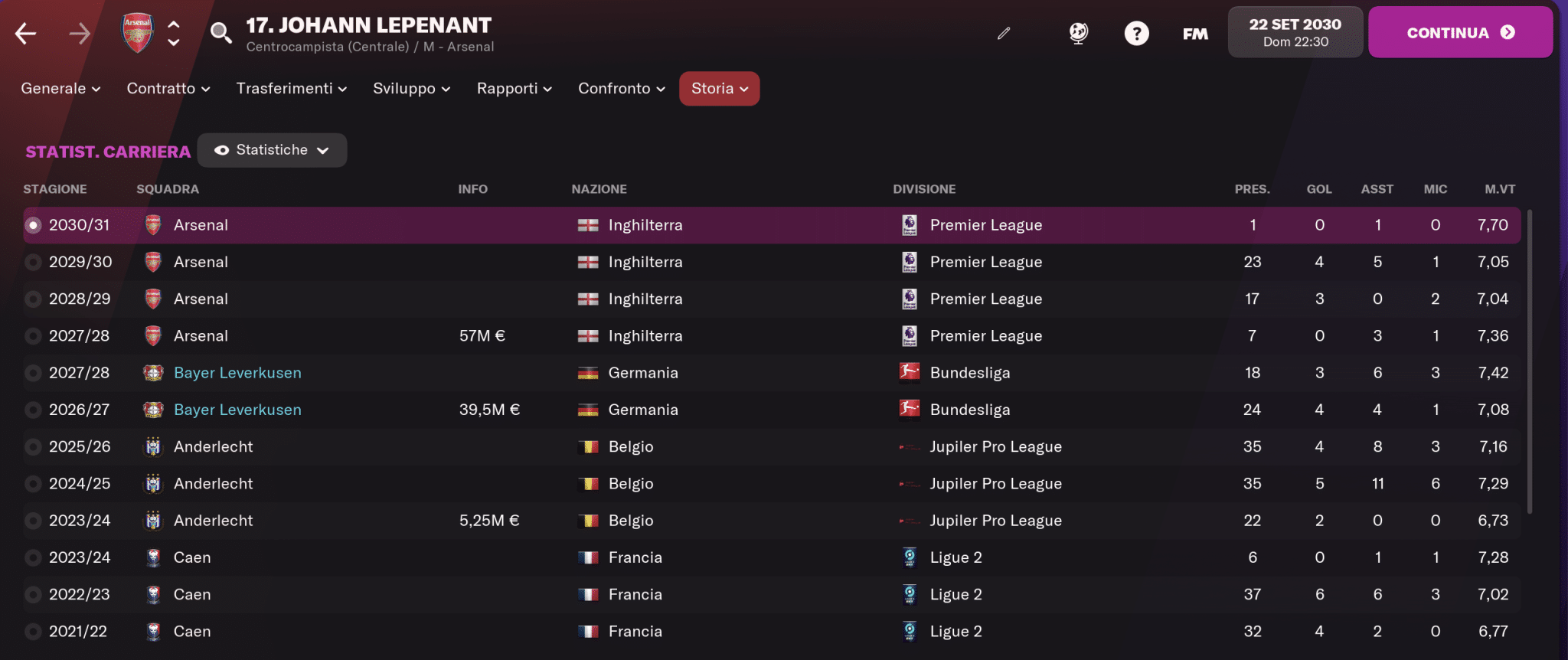Image resolution: width=1568 pixels, height=660 pixels.
Task: Open the search with the magnifier icon
Action: pyautogui.click(x=221, y=33)
